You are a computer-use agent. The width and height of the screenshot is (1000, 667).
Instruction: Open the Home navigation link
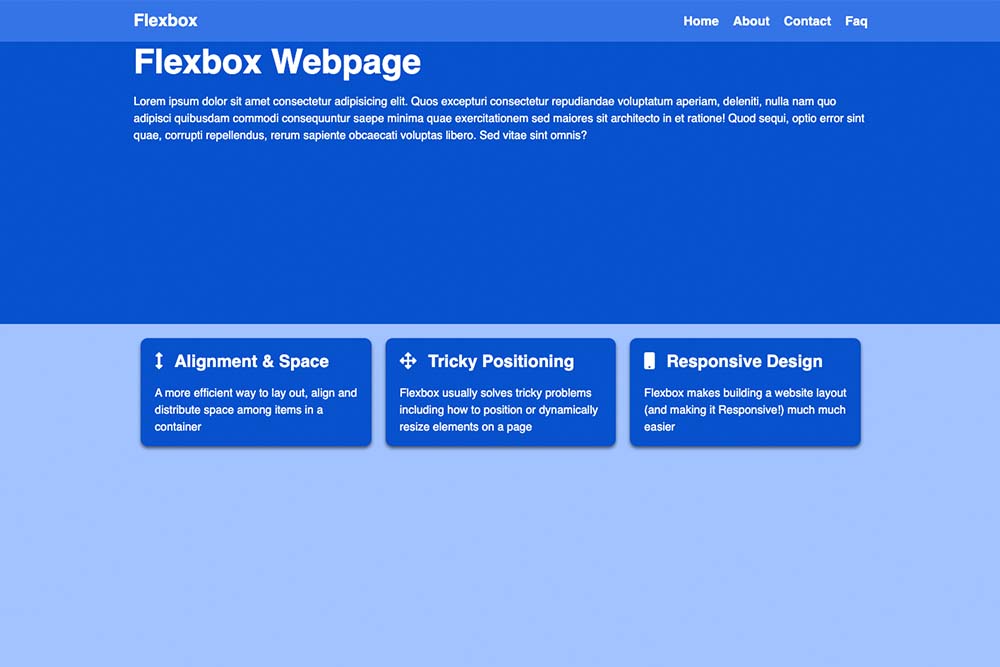click(x=700, y=21)
